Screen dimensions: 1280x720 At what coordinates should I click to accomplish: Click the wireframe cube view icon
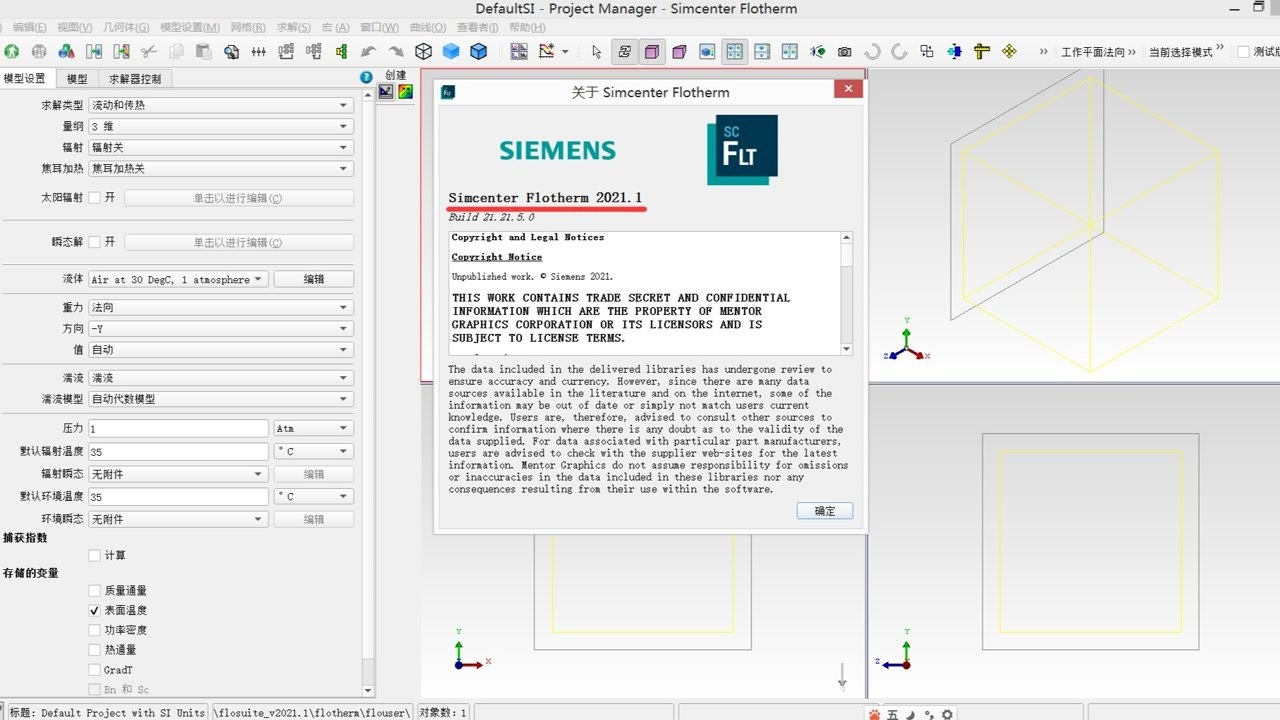click(x=422, y=50)
